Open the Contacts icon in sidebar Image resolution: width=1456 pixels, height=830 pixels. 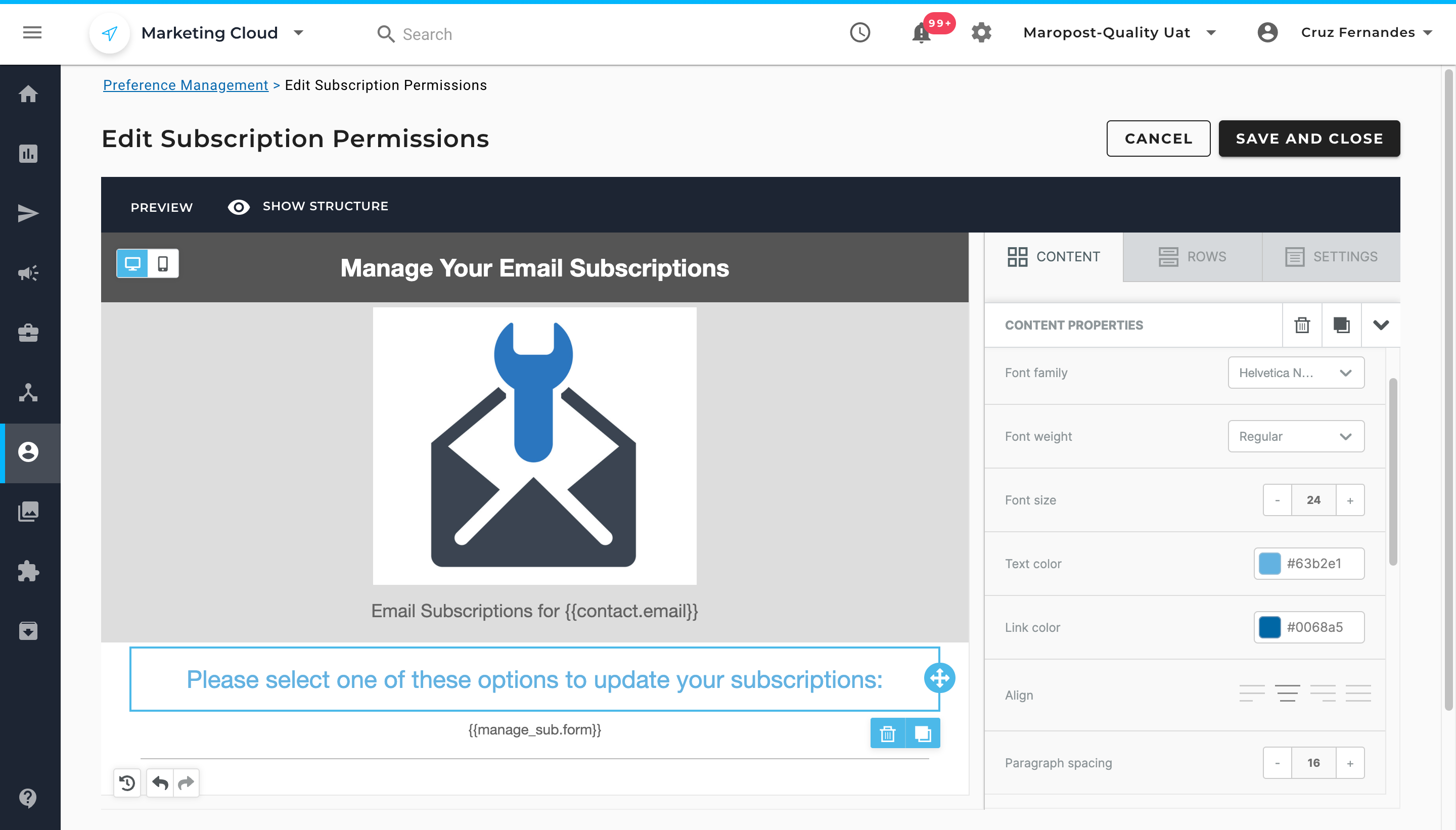(28, 452)
